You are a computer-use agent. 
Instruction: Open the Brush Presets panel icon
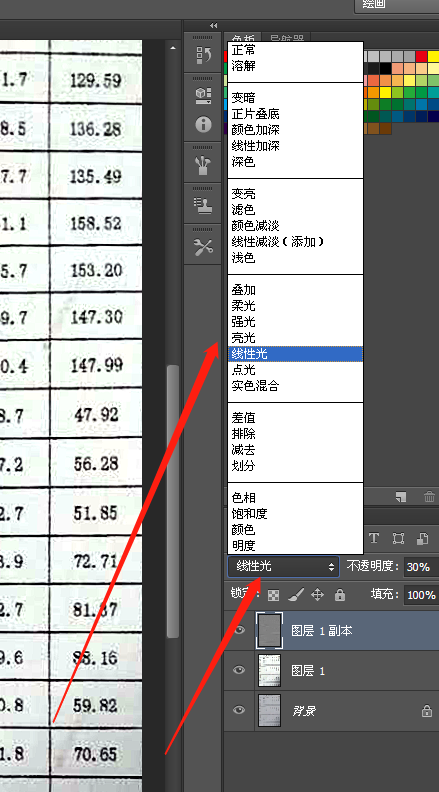click(x=203, y=165)
